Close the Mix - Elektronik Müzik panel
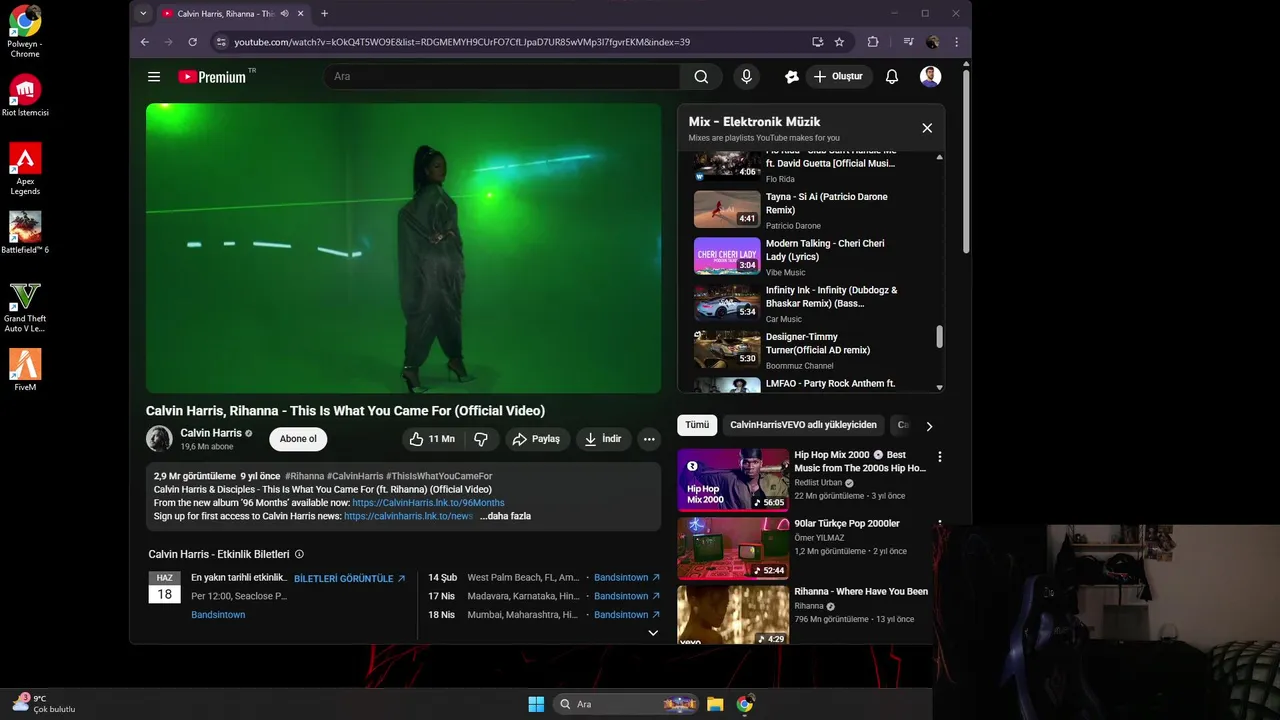Screen dimensions: 1280x720 point(927,128)
